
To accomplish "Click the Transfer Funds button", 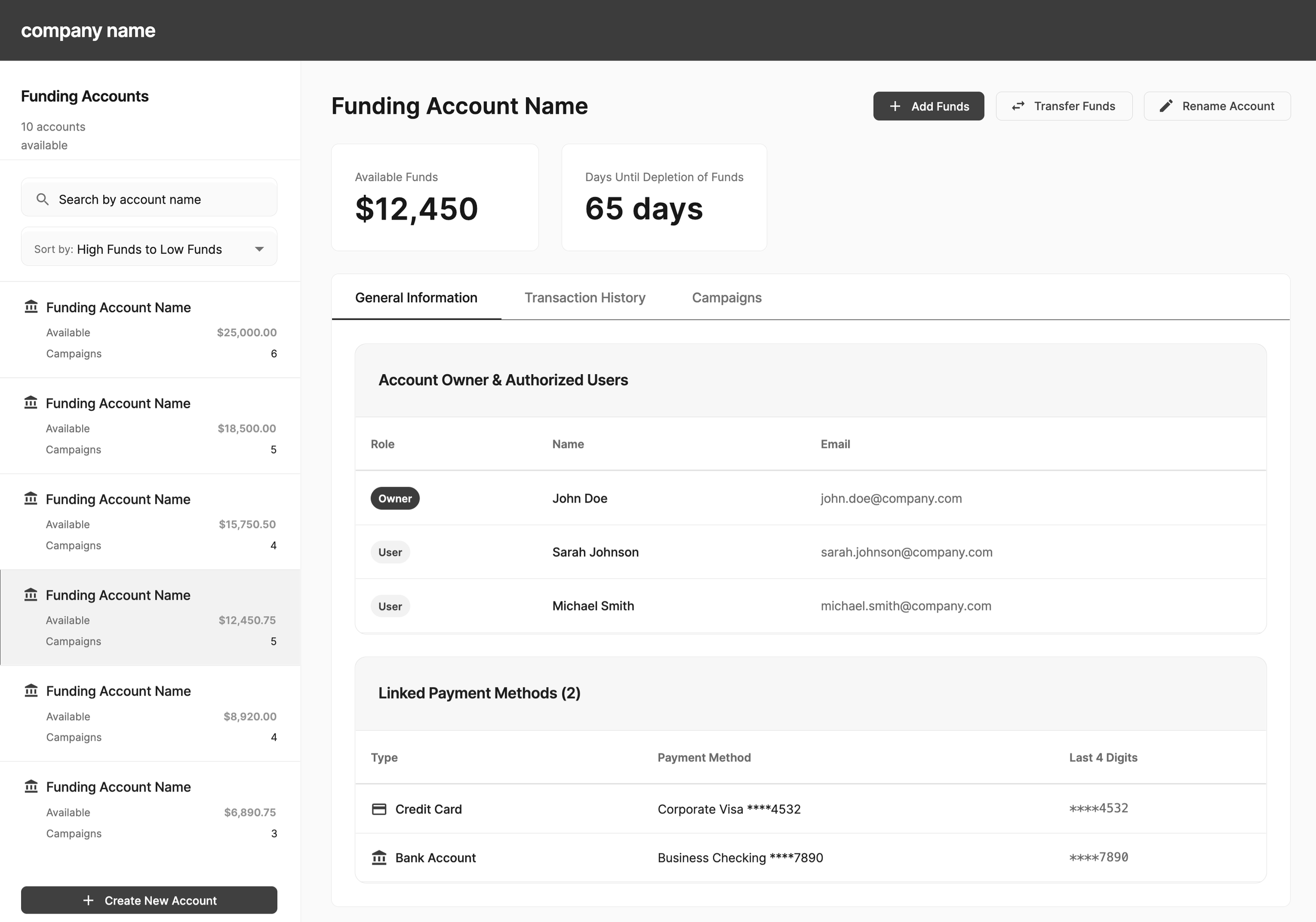I will 1064,106.
